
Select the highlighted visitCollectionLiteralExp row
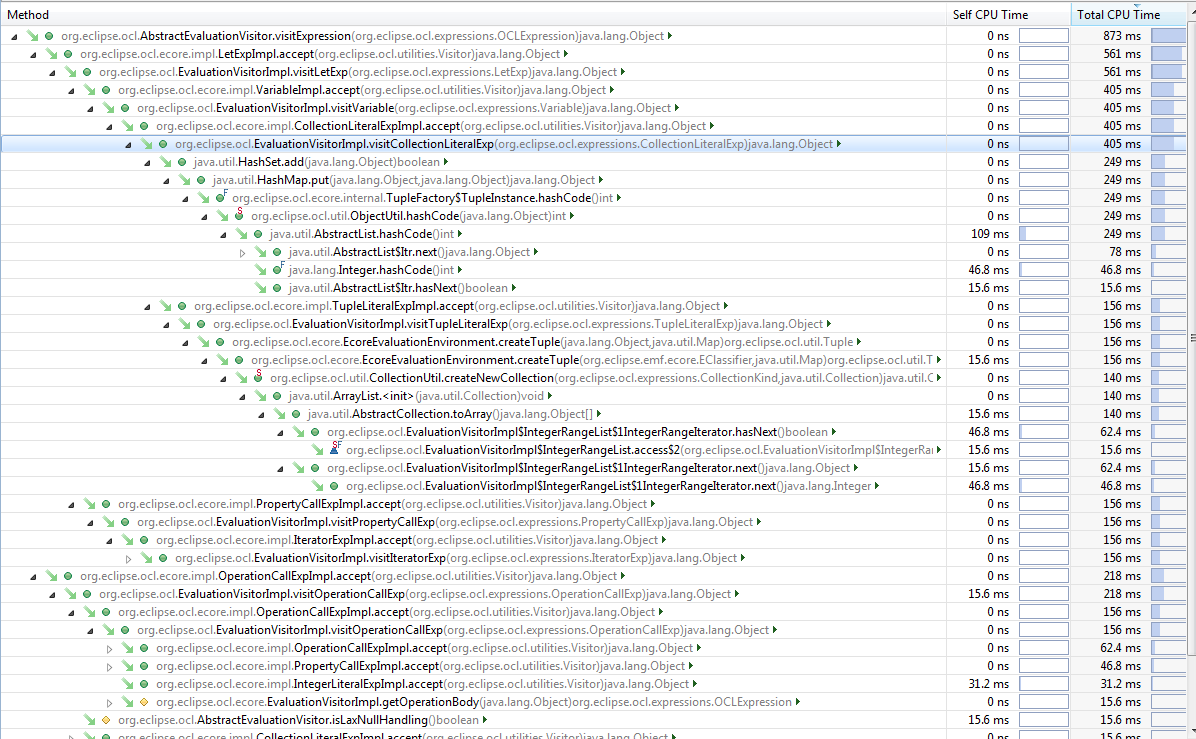click(500, 144)
